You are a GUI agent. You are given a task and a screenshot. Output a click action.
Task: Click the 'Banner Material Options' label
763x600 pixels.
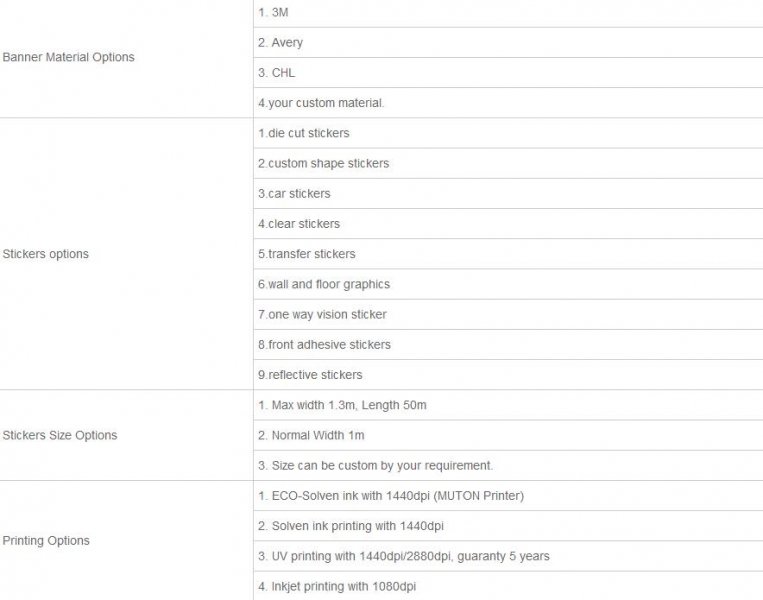click(69, 57)
